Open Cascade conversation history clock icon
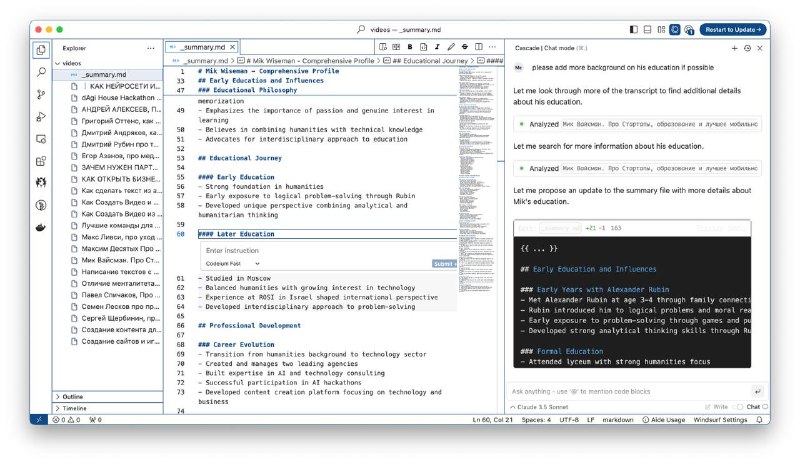Screen dimensions: 800x464 (747, 48)
